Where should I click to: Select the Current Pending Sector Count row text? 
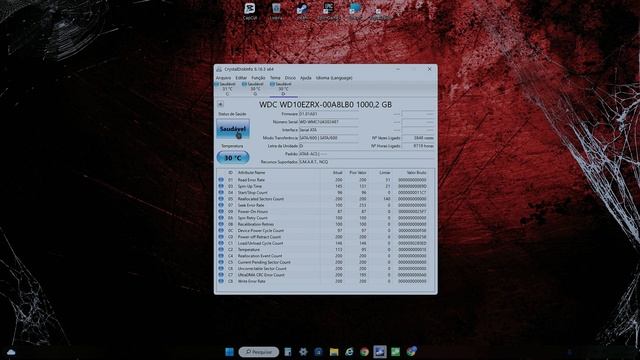[x=264, y=262]
